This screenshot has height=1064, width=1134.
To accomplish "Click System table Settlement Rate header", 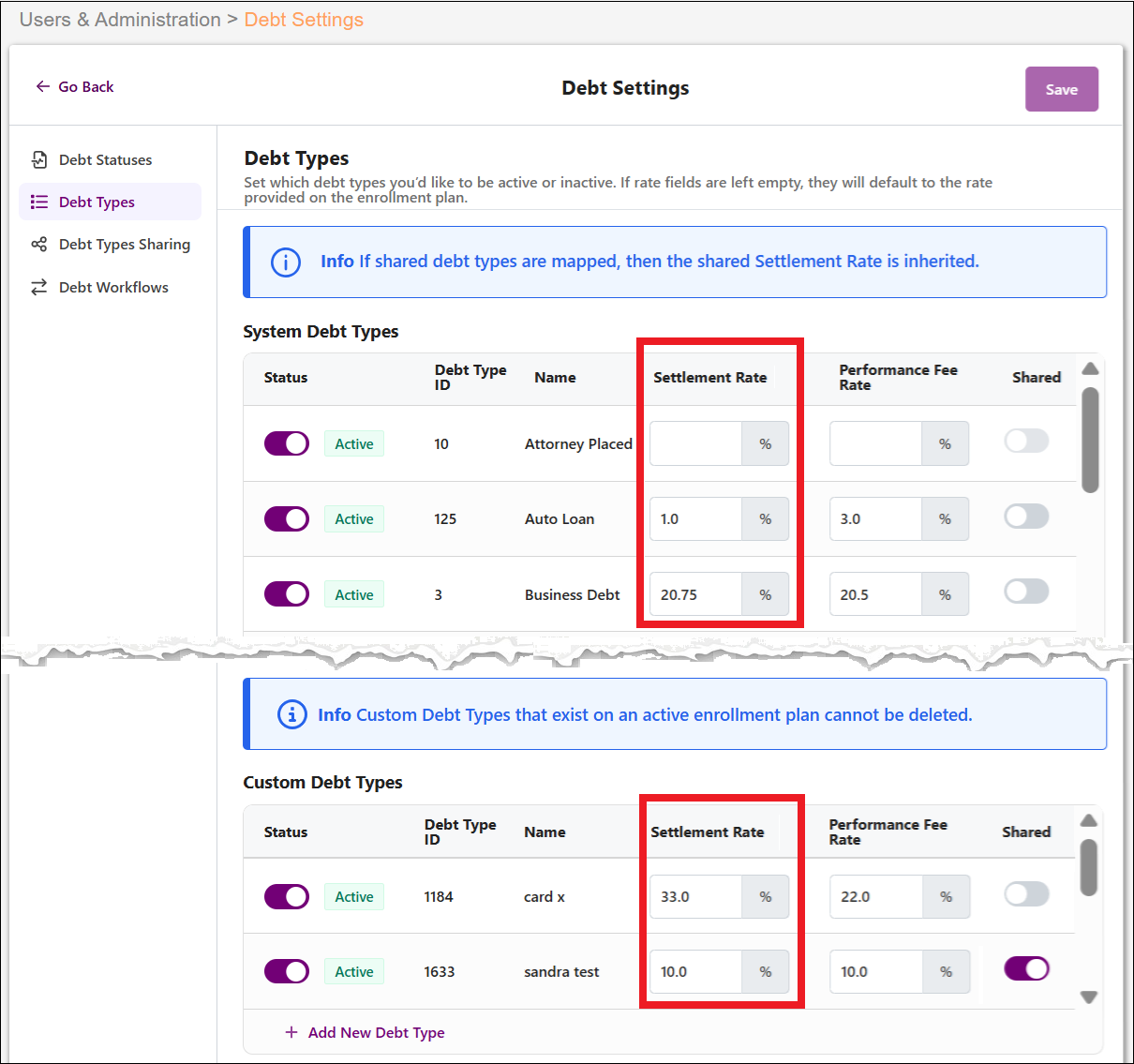I will [710, 377].
